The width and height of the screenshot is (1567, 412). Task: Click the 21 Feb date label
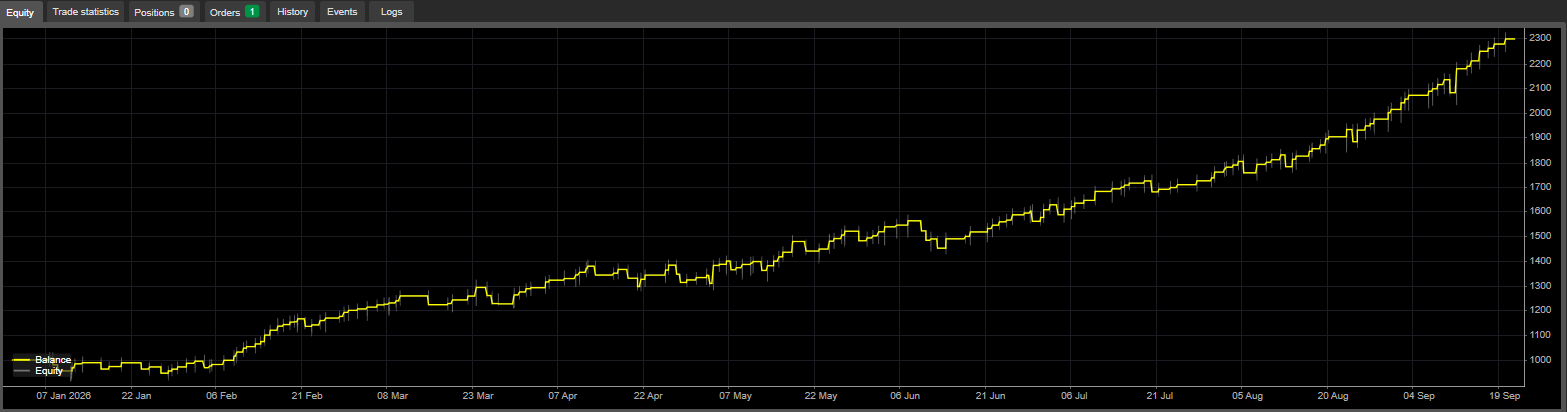coord(307,395)
